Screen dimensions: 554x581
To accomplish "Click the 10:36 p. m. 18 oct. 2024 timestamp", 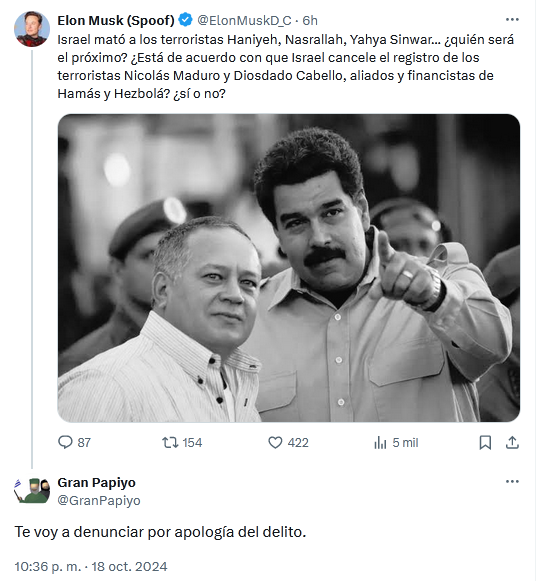I will coord(91,566).
